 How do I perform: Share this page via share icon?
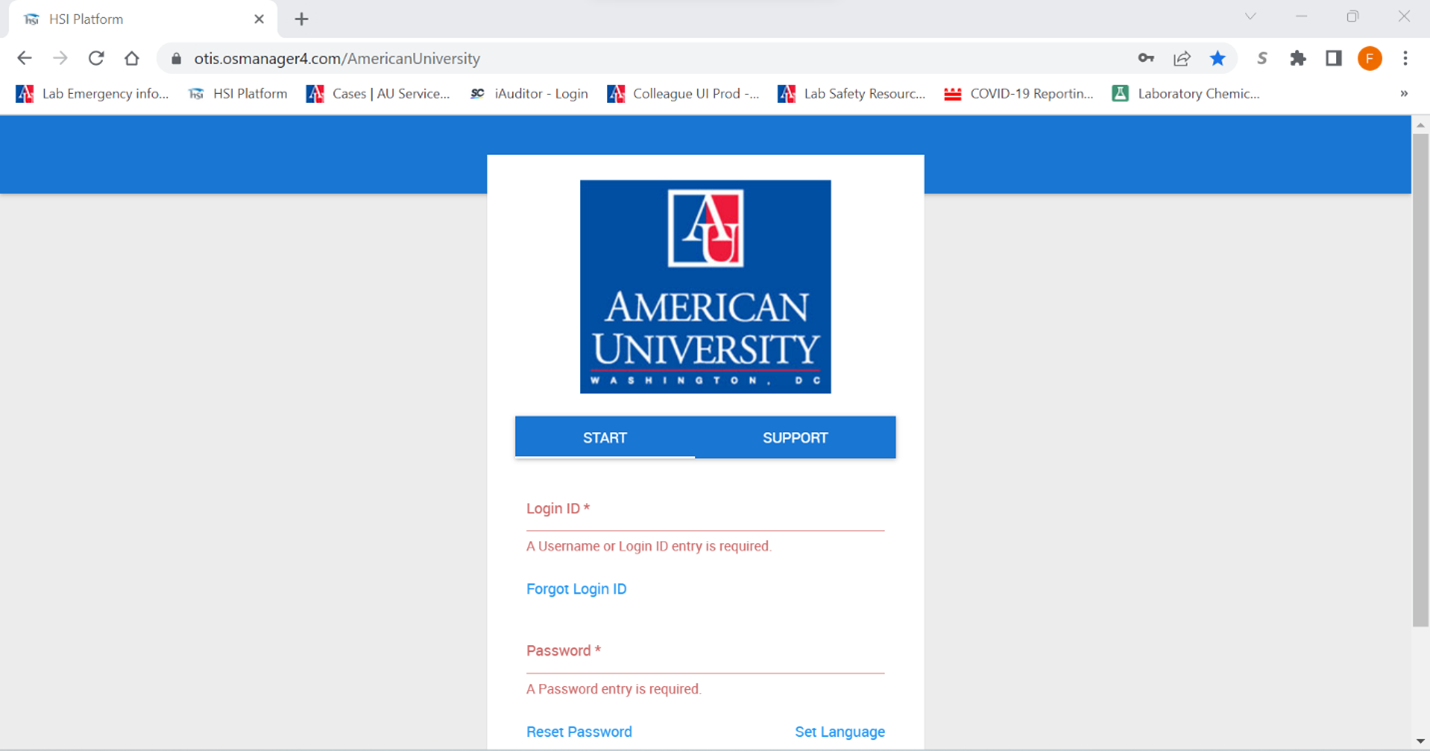tap(1182, 58)
